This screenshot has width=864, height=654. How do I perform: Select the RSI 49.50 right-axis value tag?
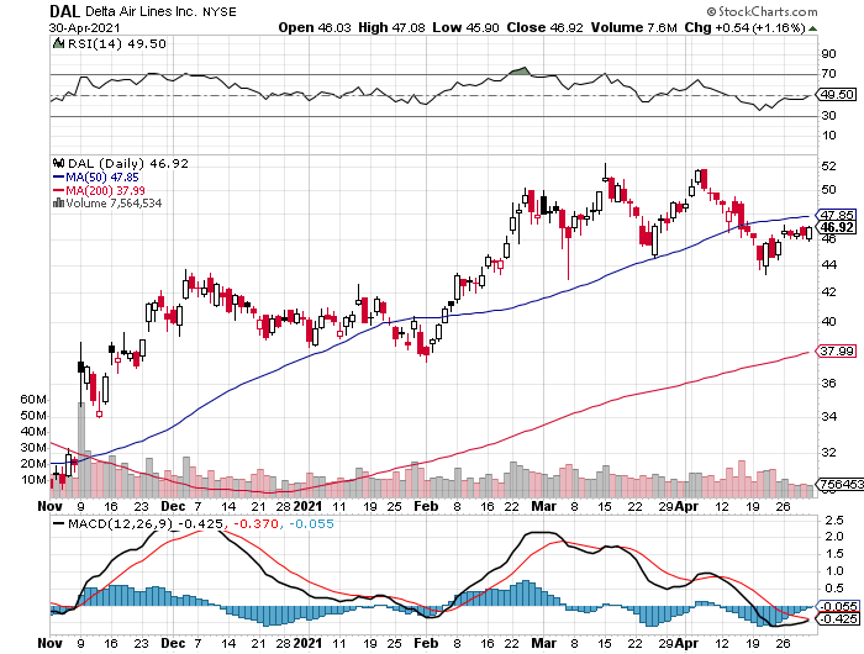838,95
